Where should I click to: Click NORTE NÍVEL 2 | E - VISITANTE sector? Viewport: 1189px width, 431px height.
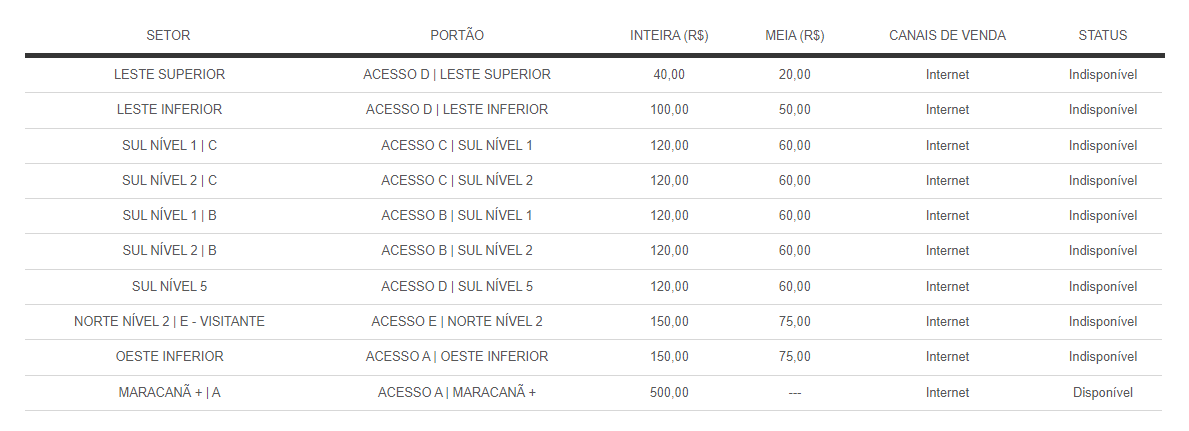(169, 321)
